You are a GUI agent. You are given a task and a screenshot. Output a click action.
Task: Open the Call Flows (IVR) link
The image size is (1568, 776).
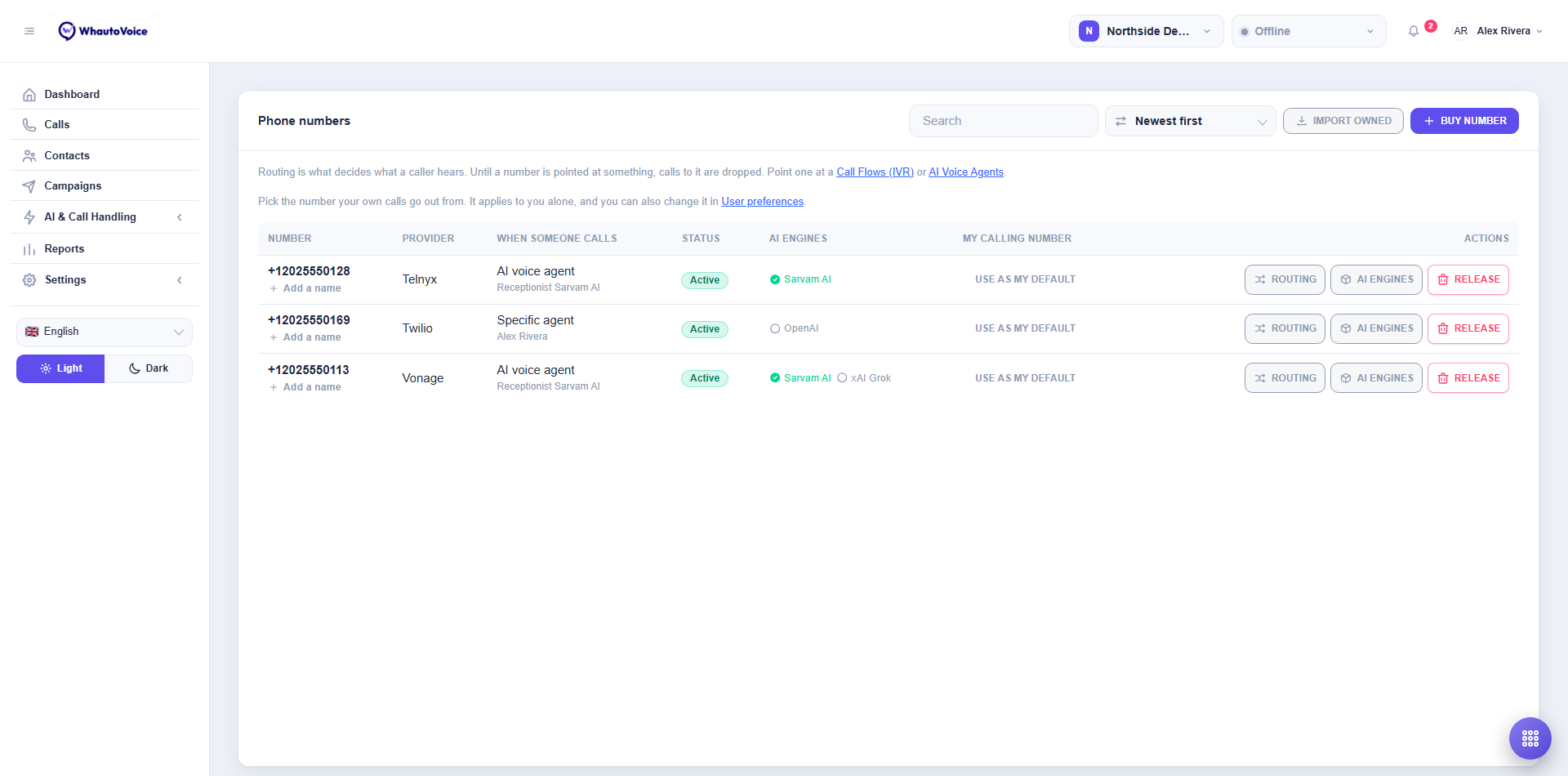[875, 172]
